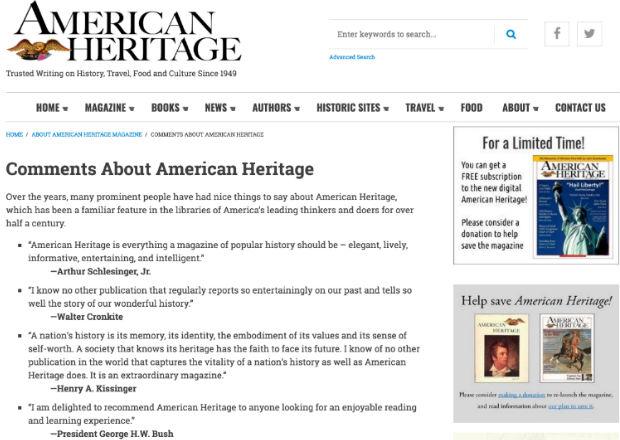Expand the About menu arrow

[536, 109]
